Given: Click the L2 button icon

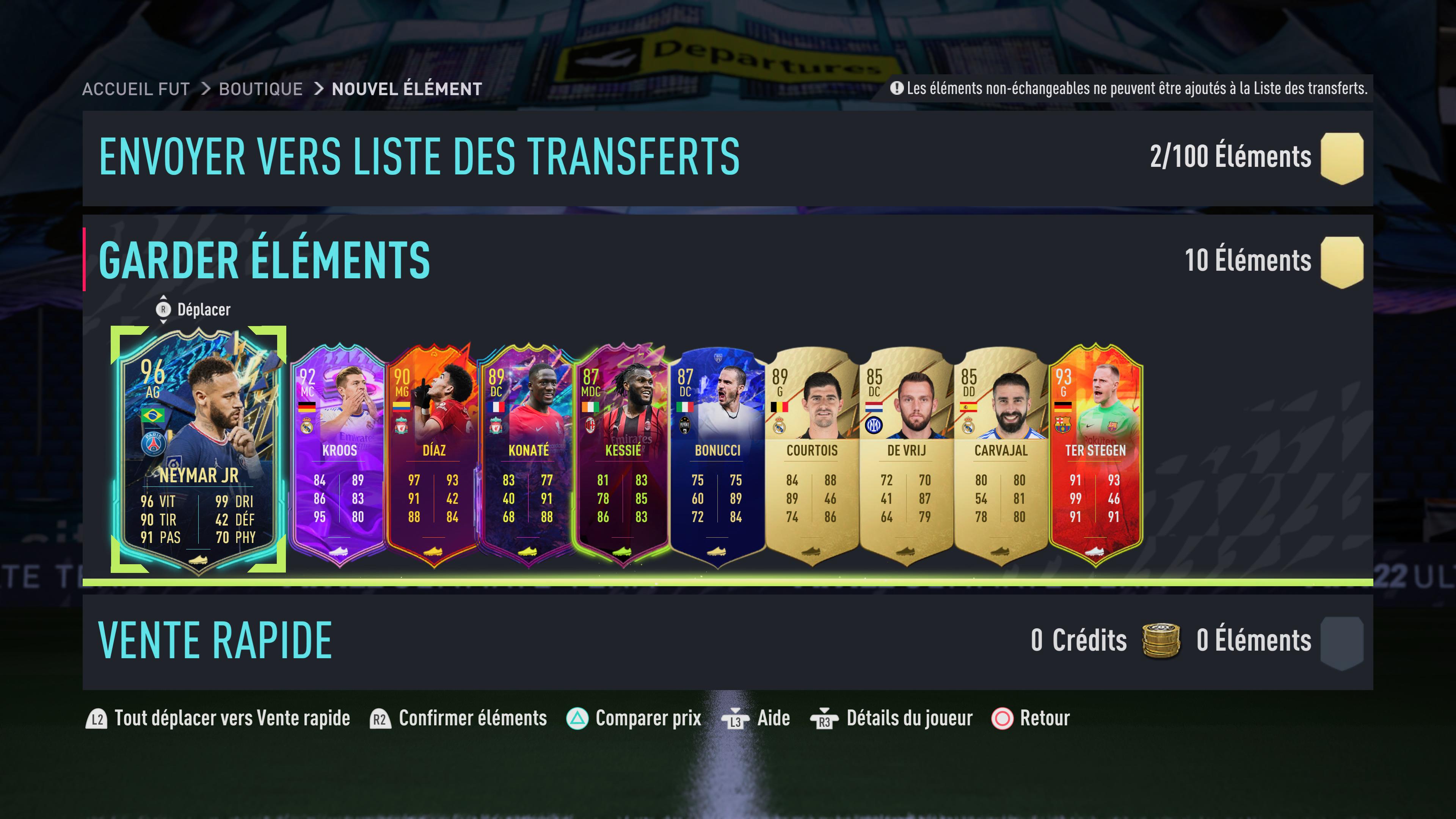Looking at the screenshot, I should (97, 719).
